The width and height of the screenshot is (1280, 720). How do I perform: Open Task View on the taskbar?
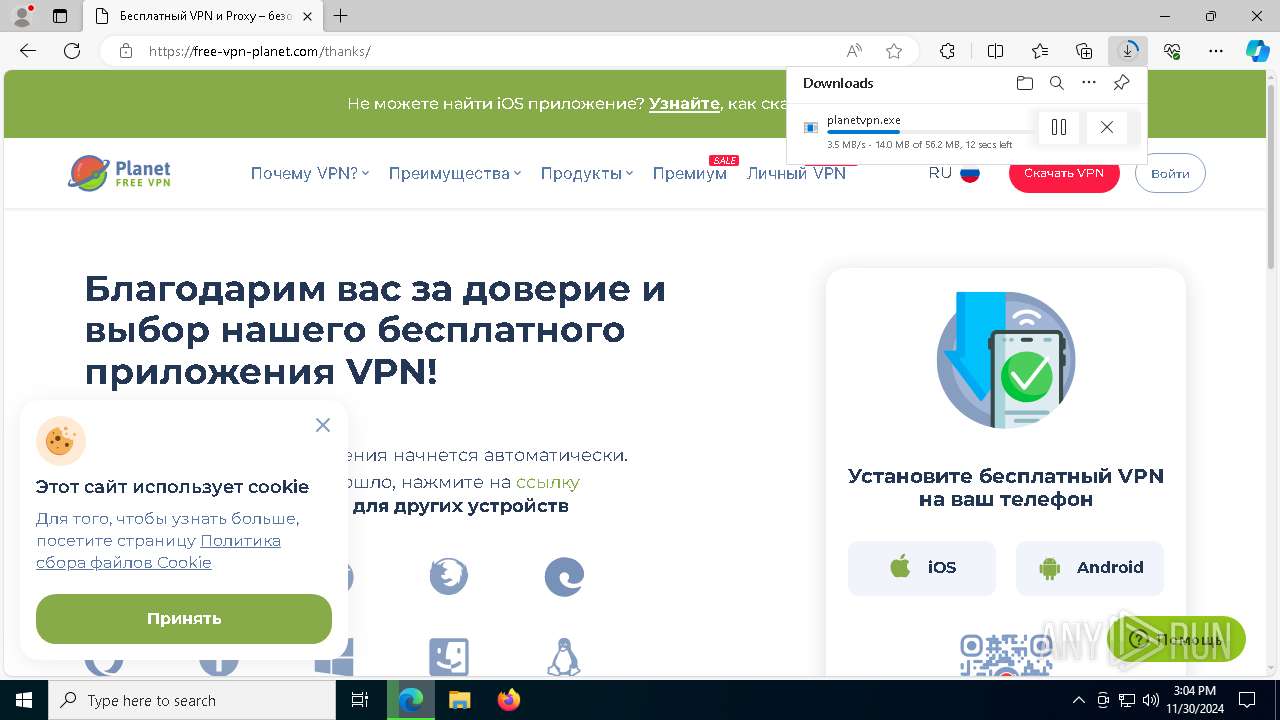(x=361, y=700)
